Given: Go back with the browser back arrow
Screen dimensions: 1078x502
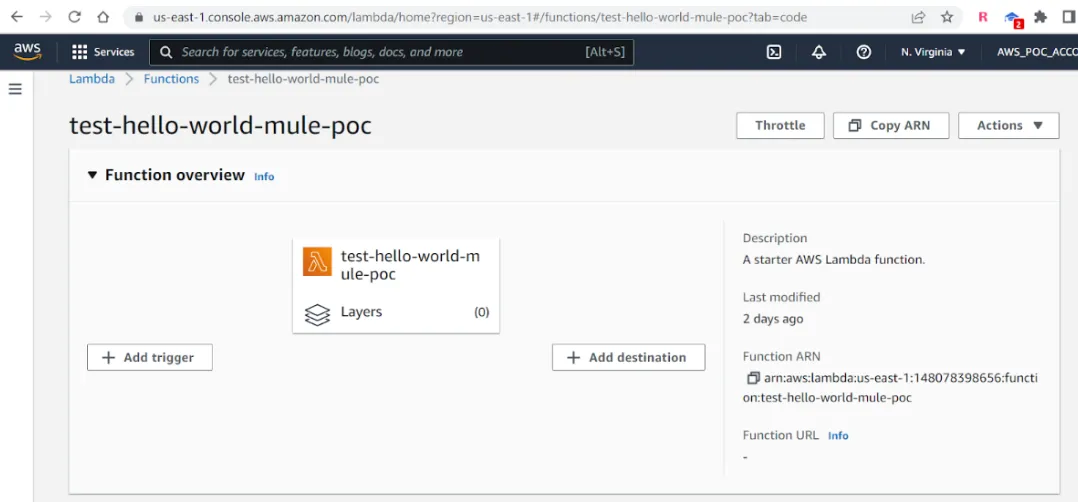Looking at the screenshot, I should (16, 17).
